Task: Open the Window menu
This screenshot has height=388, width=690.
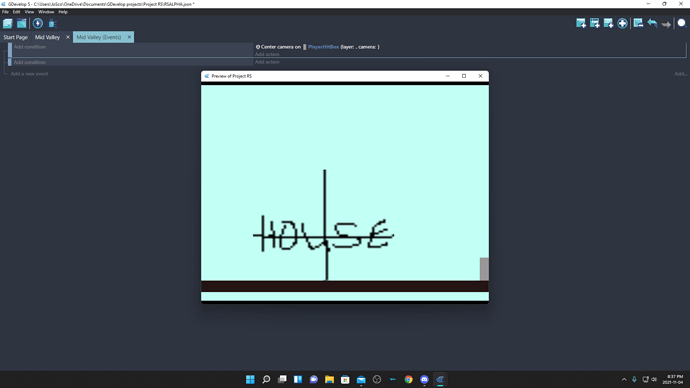Action: 46,12
